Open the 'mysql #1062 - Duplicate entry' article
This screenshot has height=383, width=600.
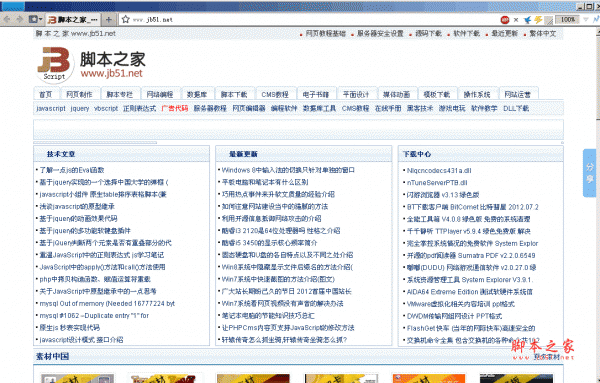click(x=94, y=316)
